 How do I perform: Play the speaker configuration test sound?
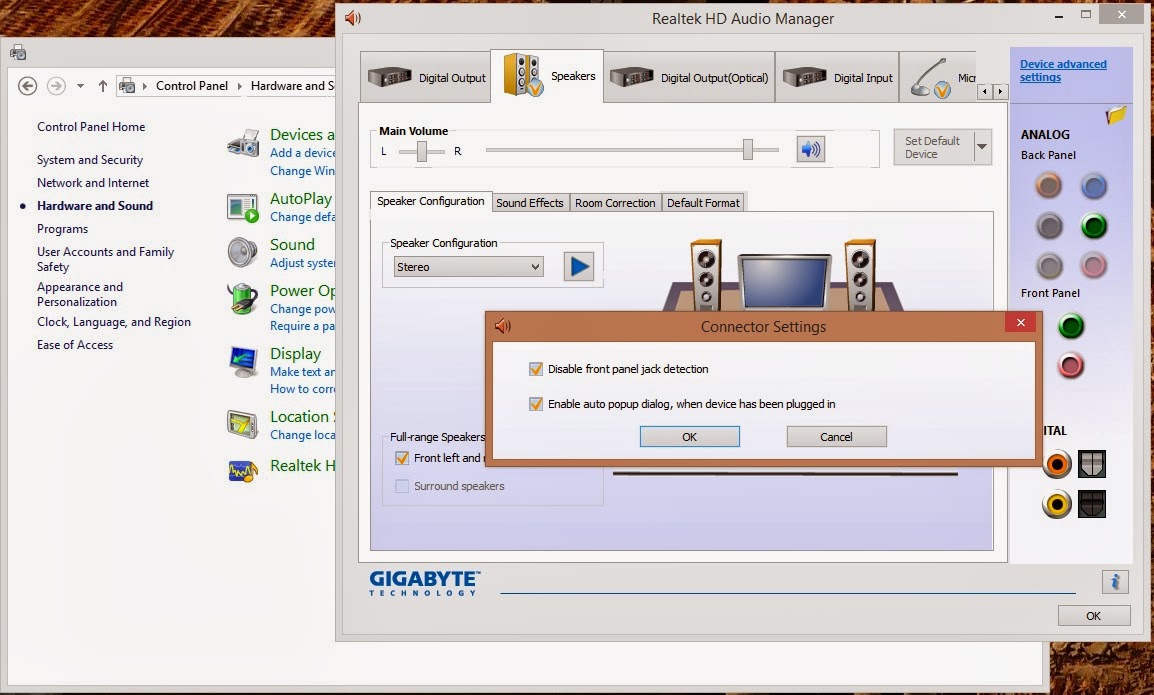pos(578,267)
